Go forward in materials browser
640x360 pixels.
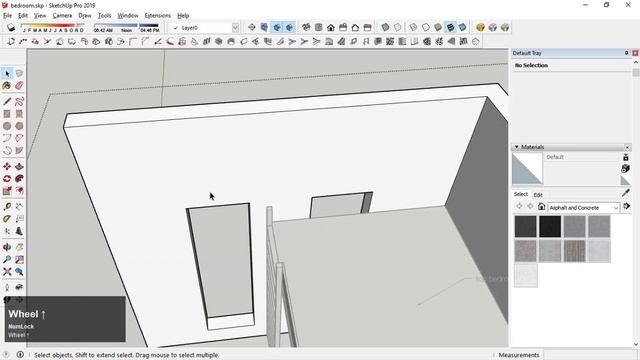click(530, 207)
